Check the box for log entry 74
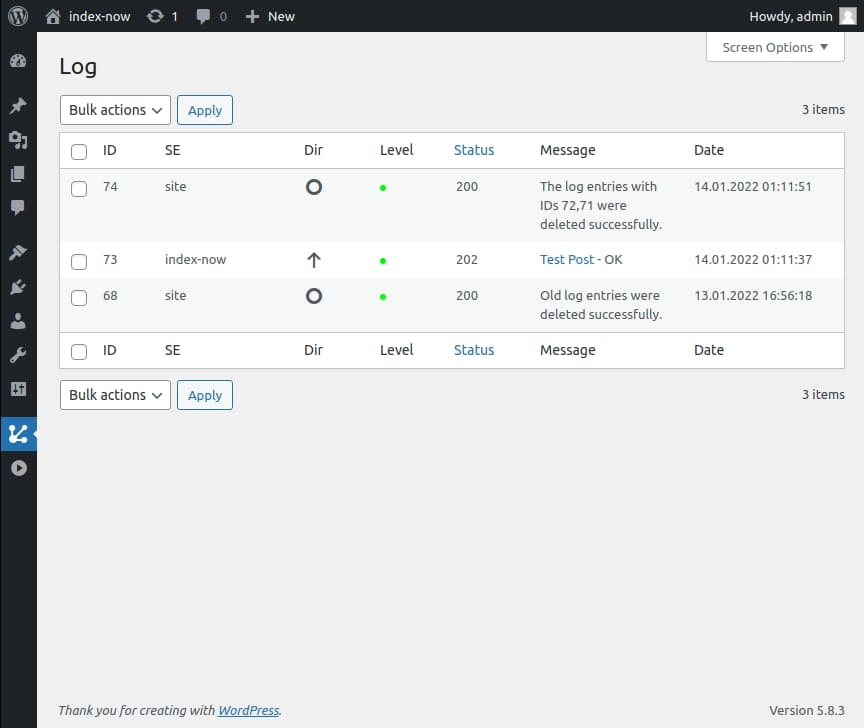This screenshot has height=728, width=864. [79, 188]
